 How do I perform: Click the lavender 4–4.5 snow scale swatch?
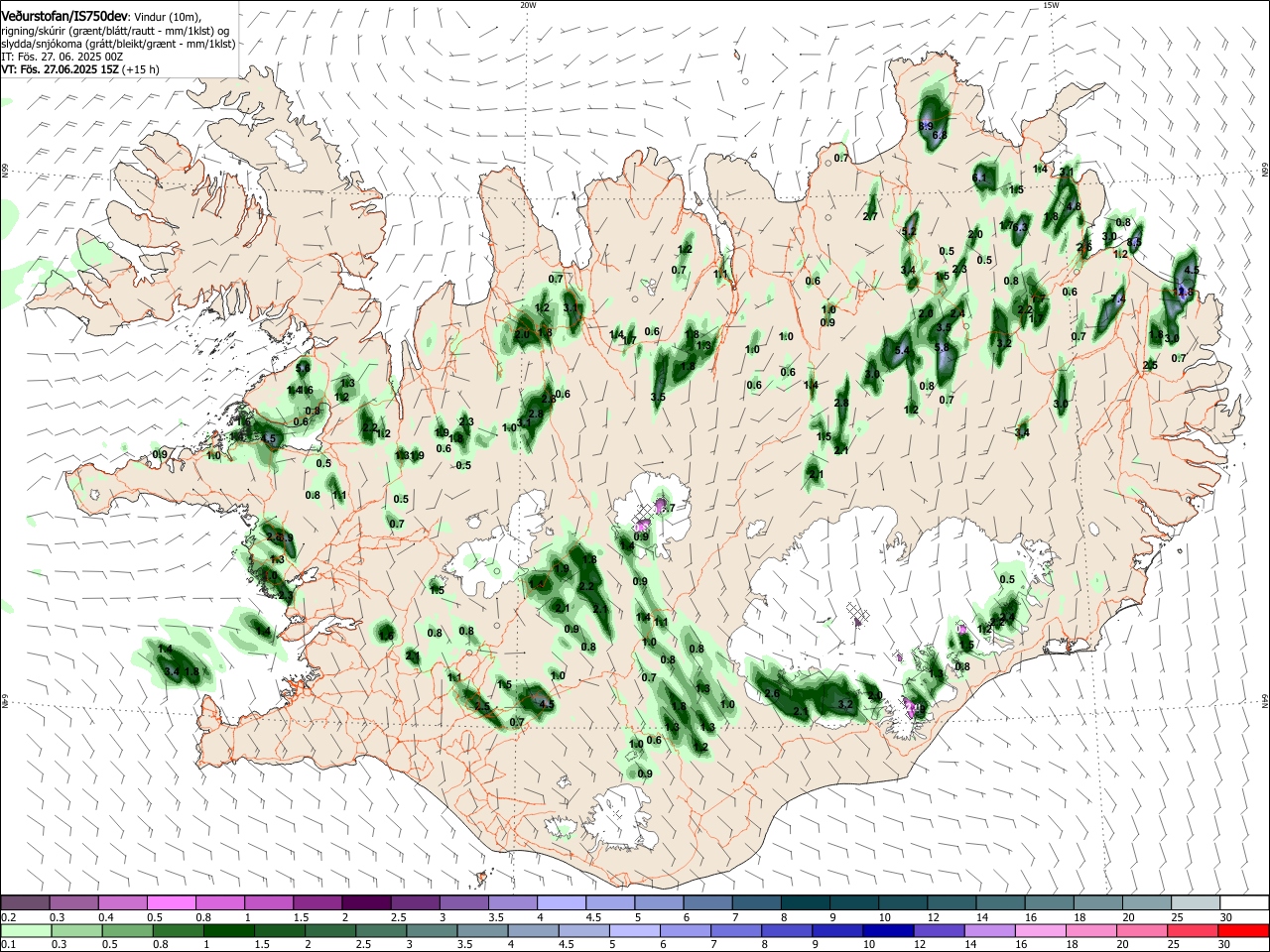pos(562,902)
